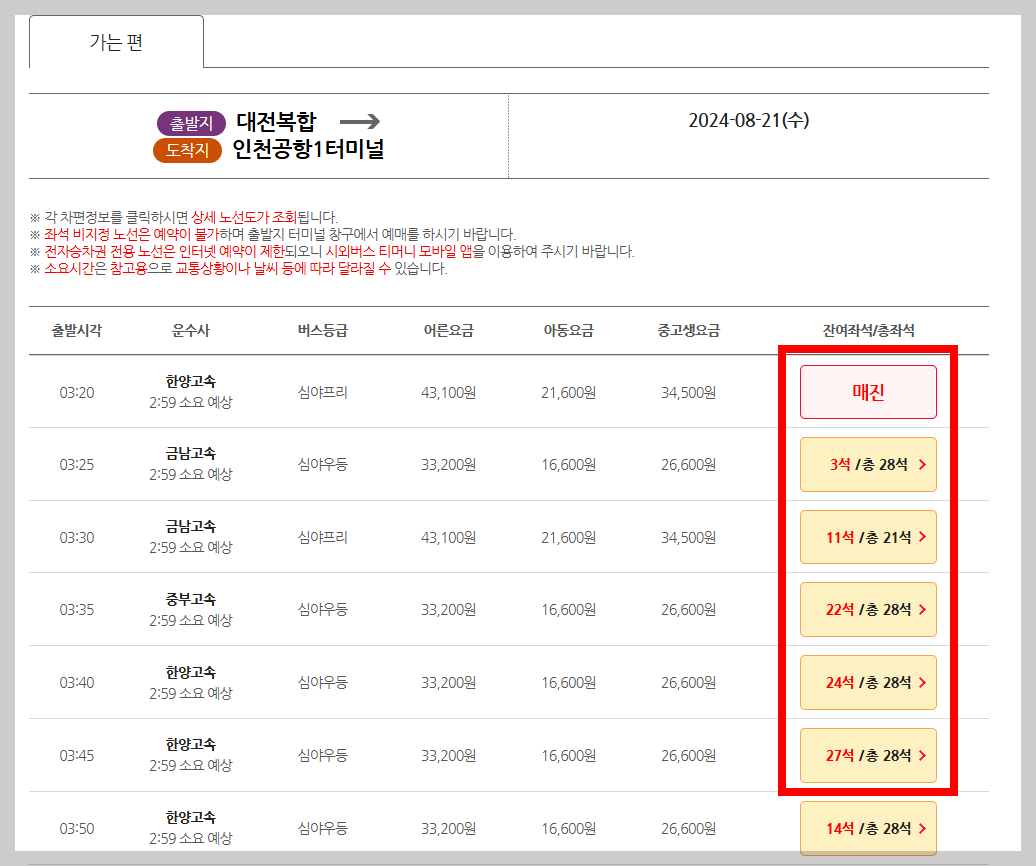Click 21,600원 child fare in the 03:20 row
The image size is (1036, 866).
point(569,392)
